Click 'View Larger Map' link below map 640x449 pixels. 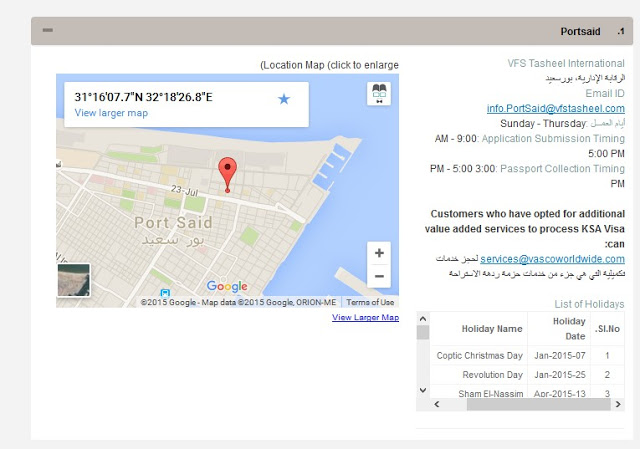365,318
